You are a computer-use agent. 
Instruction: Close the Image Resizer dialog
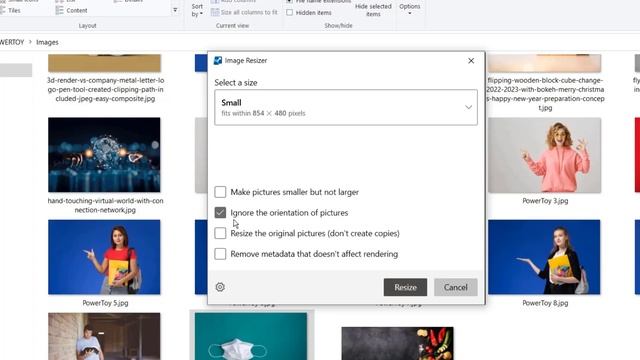tap(471, 61)
